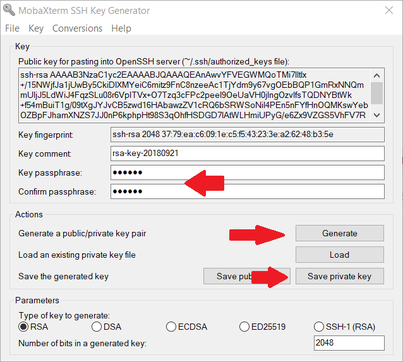This screenshot has width=403, height=362.
Task: Open the Help menu
Action: click(121, 28)
